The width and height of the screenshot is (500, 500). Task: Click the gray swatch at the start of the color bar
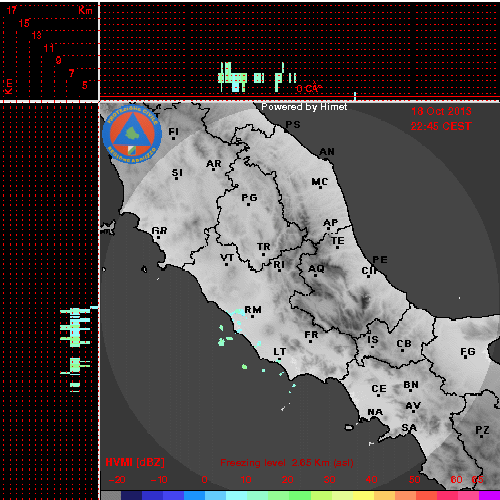point(111,495)
